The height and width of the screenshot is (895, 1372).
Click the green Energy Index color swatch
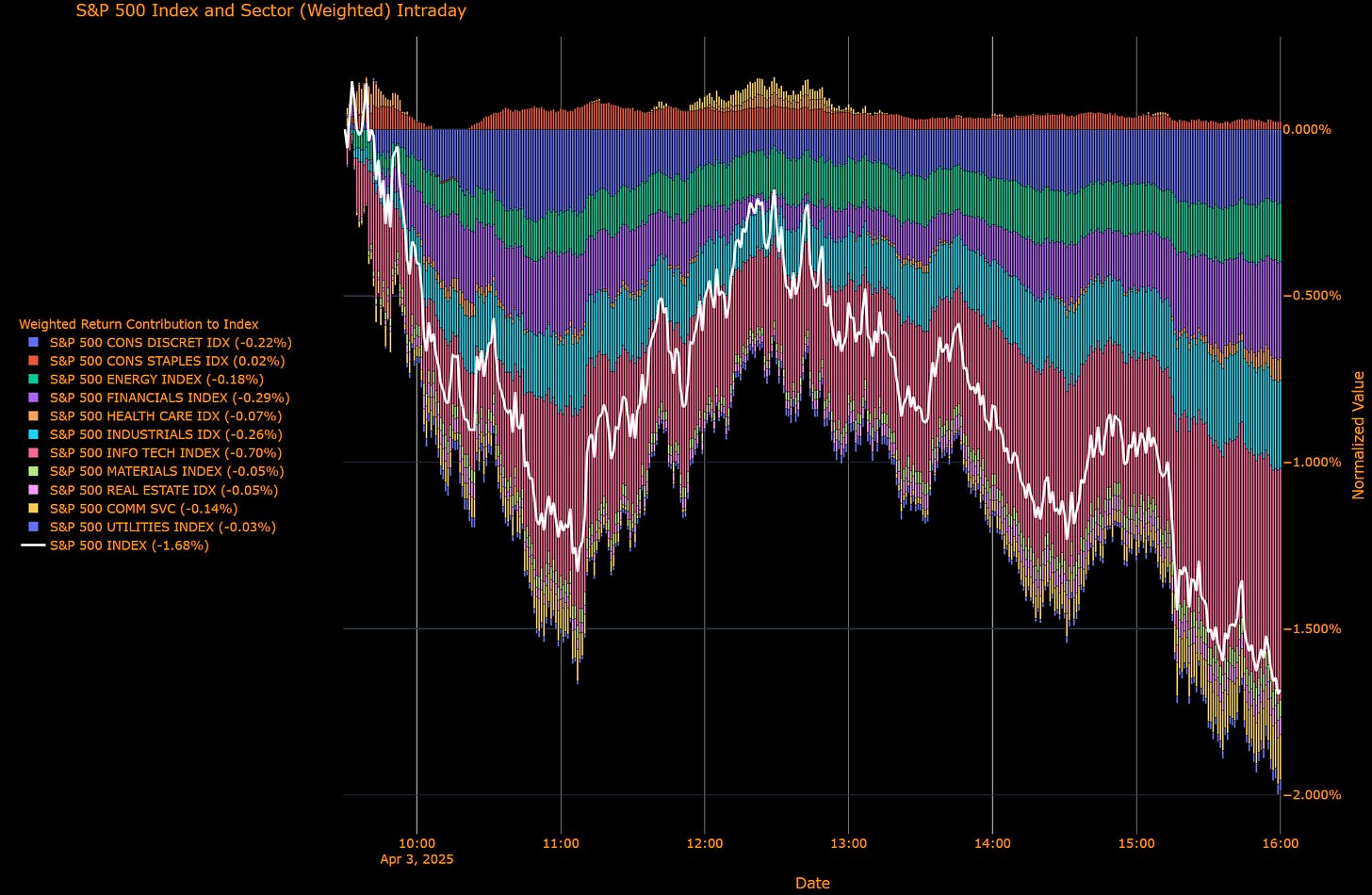pos(34,379)
